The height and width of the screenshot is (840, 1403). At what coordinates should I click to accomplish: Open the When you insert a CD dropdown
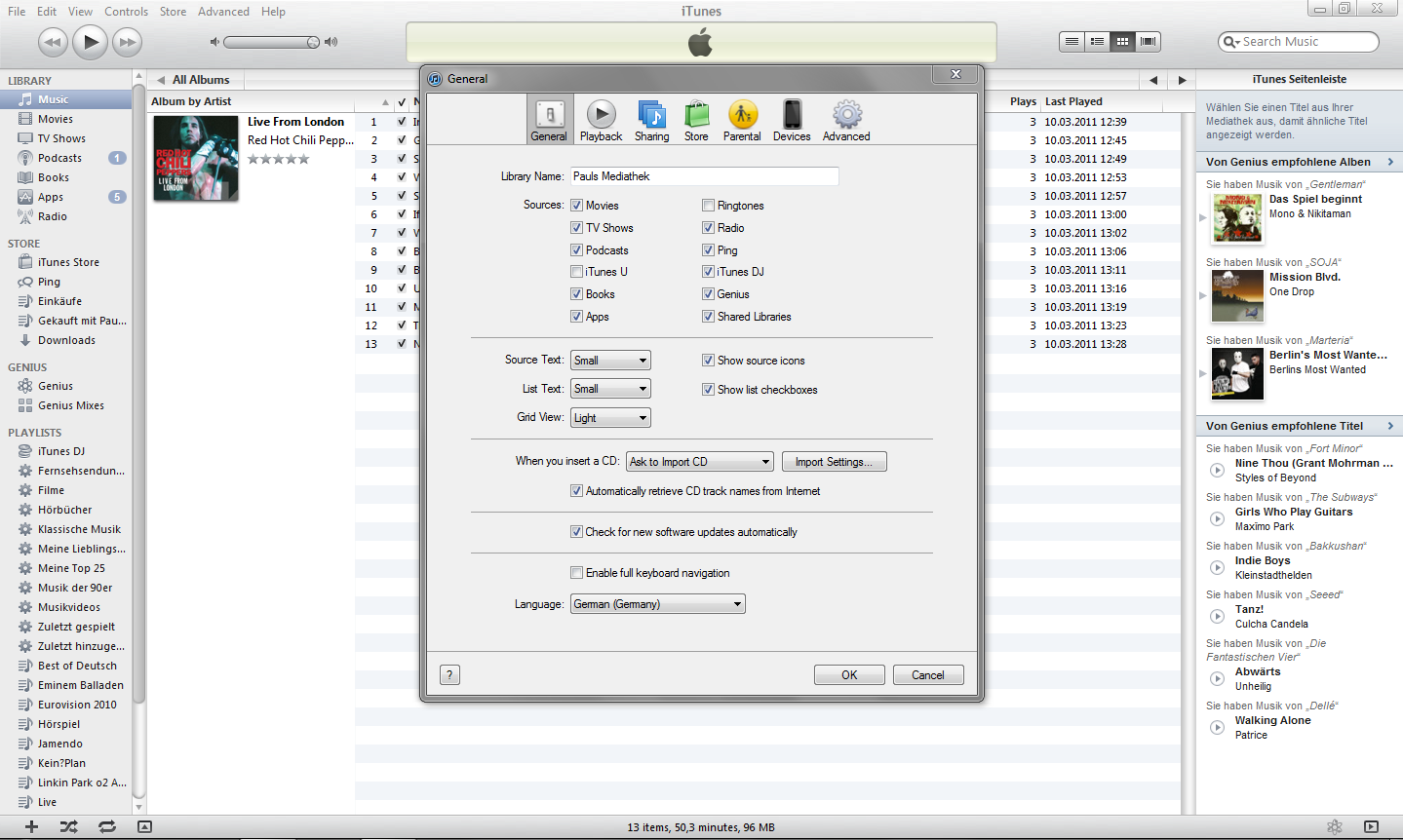pos(700,462)
